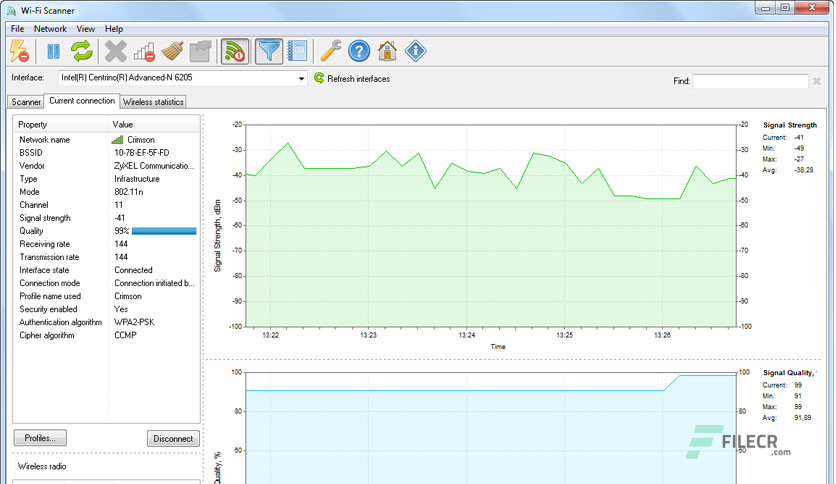Click the blue diamond info icon
Screen dimensions: 836x484
click(x=415, y=52)
